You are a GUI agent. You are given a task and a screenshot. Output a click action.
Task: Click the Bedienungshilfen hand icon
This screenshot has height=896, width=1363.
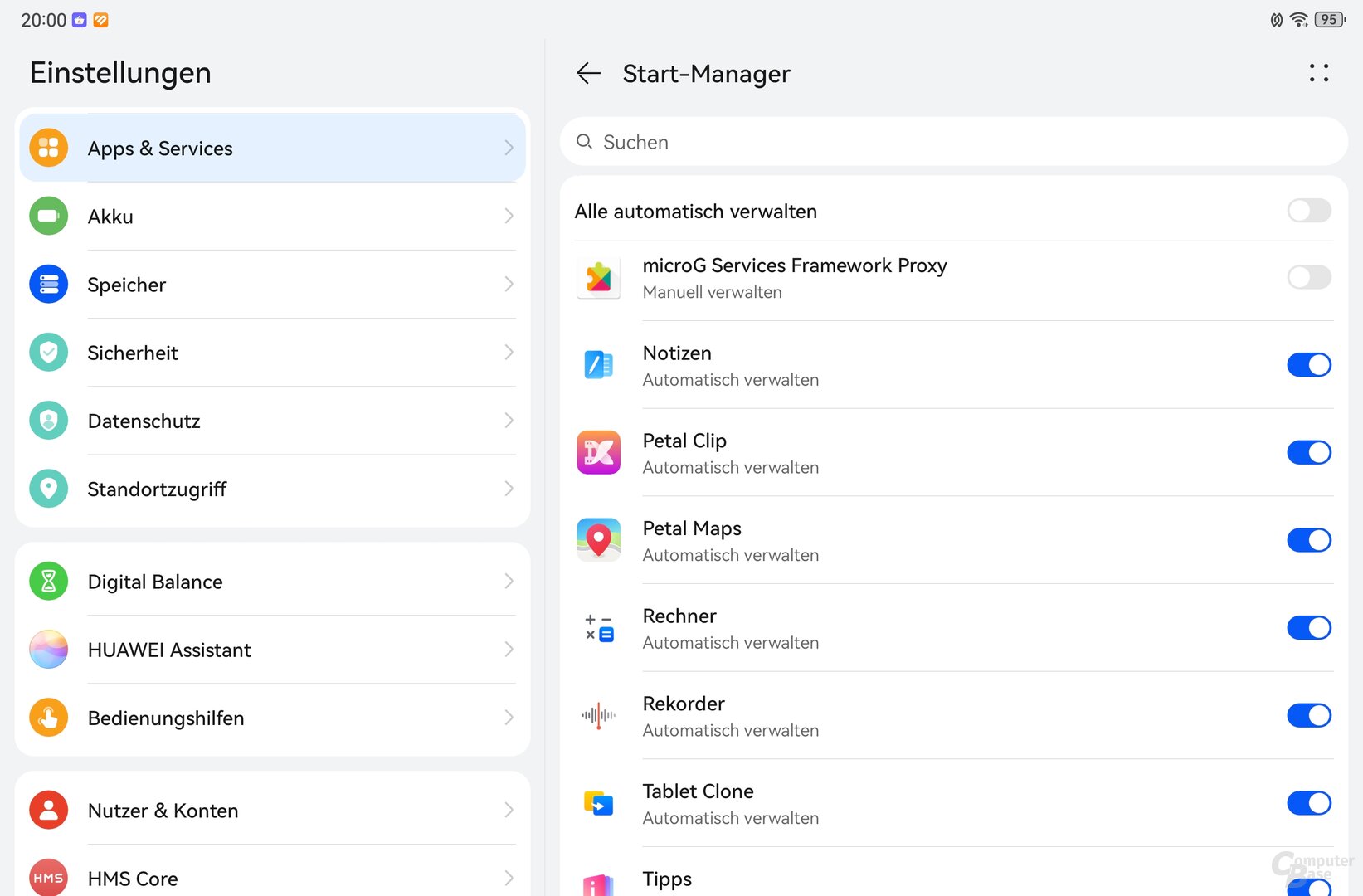(48, 718)
